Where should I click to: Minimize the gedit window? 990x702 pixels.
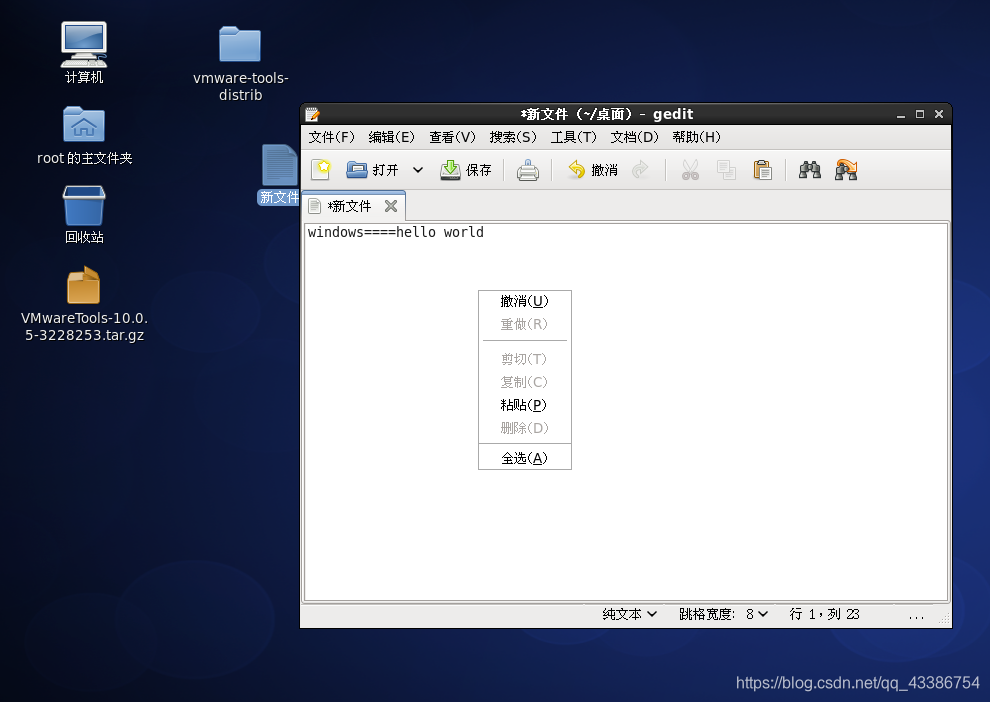[901, 114]
